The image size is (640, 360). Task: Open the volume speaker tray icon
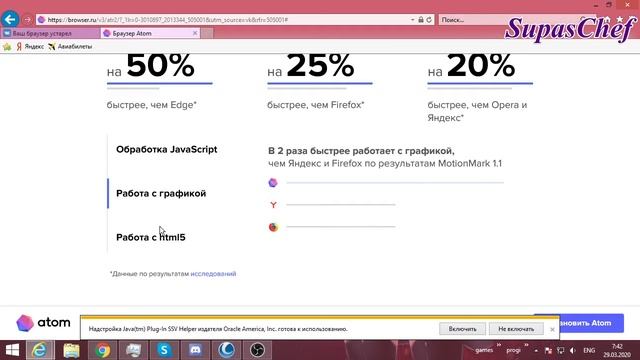(573, 351)
